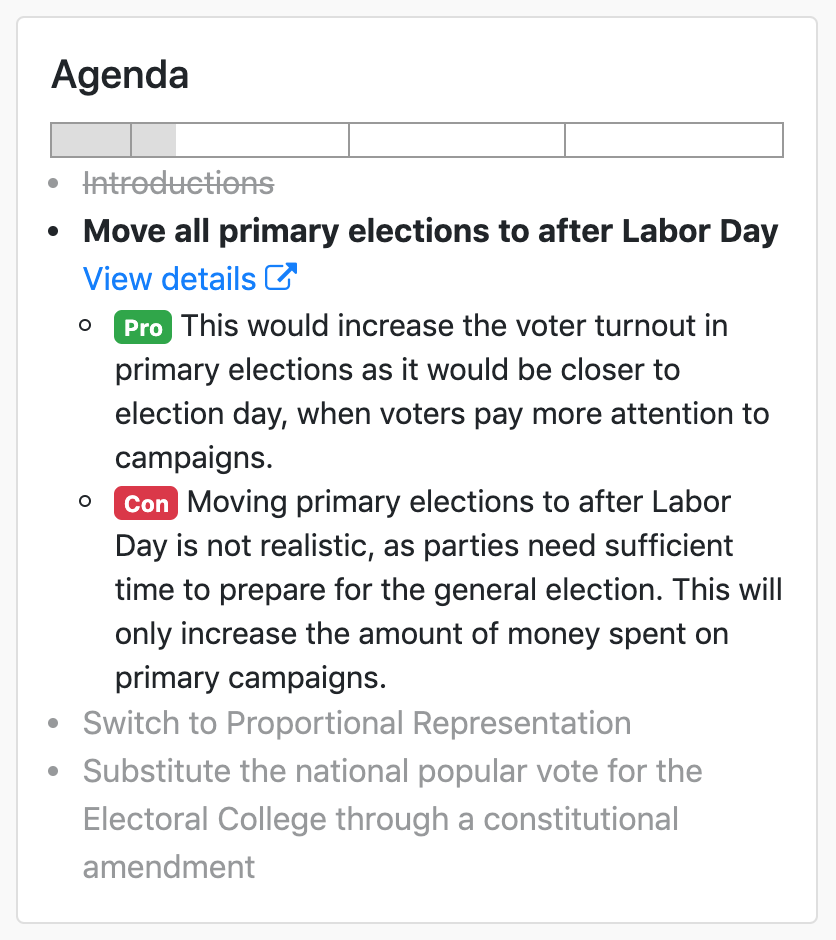Select 'Switch to Proportional Representation' agenda item

click(357, 723)
